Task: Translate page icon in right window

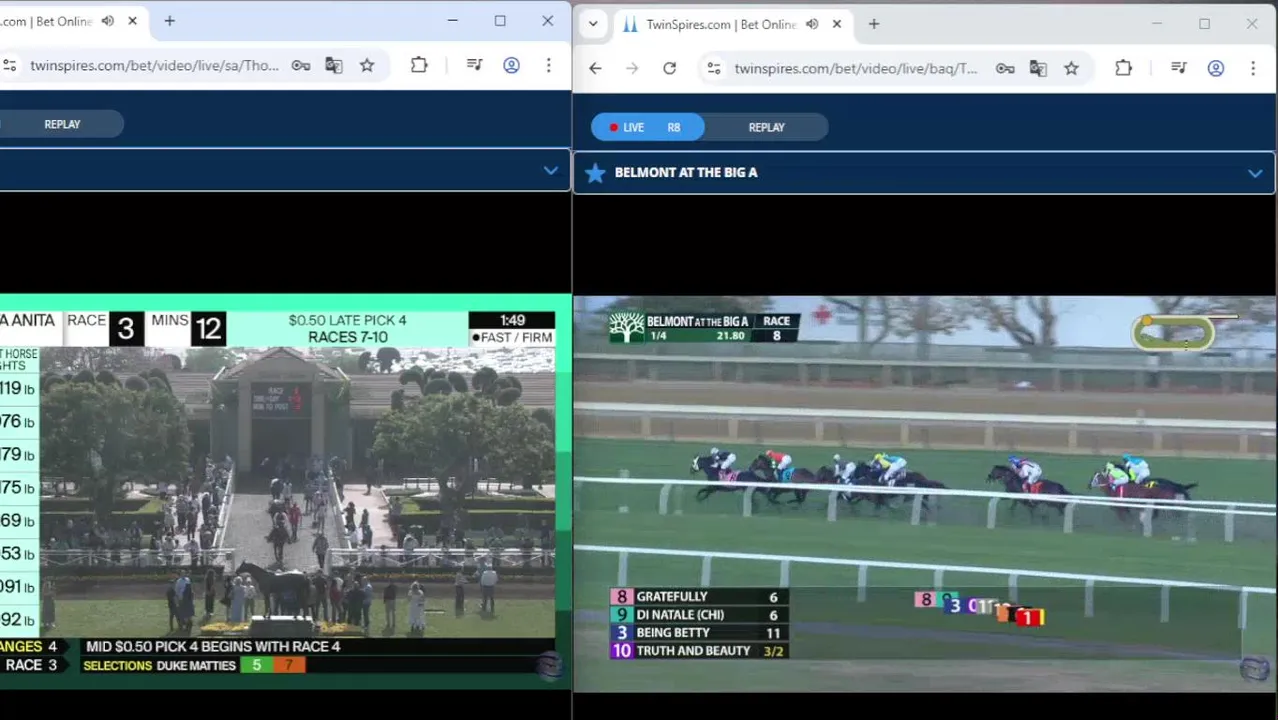Action: (1037, 68)
